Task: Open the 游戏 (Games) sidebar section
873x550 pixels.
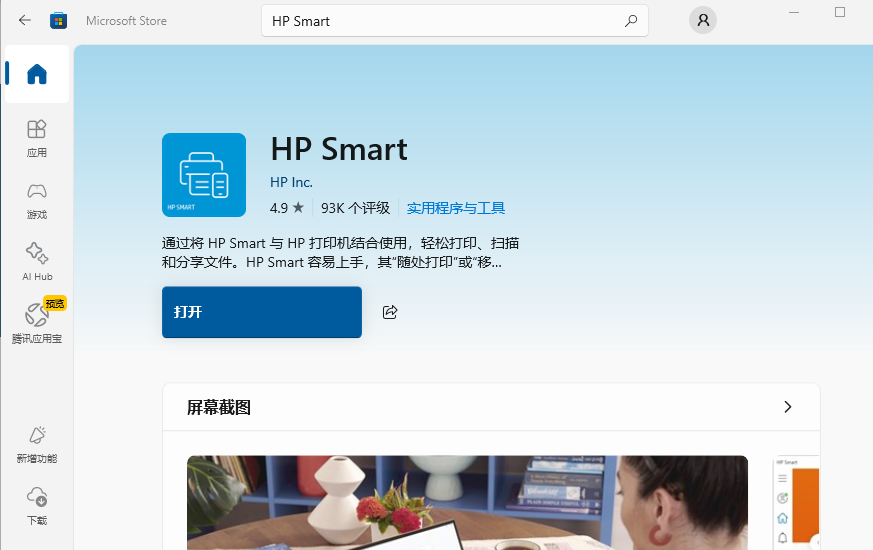Action: click(37, 200)
